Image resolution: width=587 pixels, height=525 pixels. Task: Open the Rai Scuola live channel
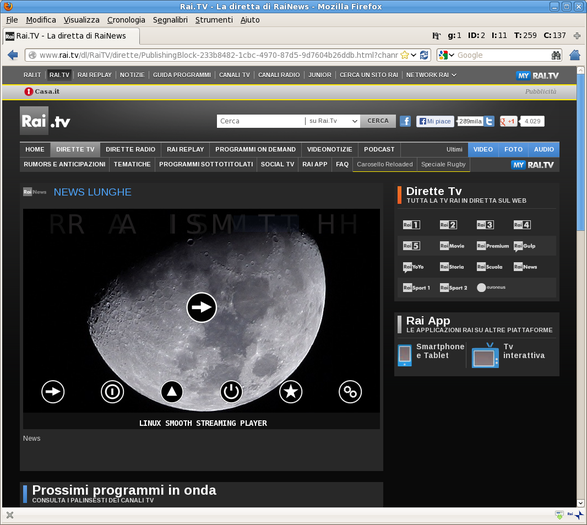[489, 267]
